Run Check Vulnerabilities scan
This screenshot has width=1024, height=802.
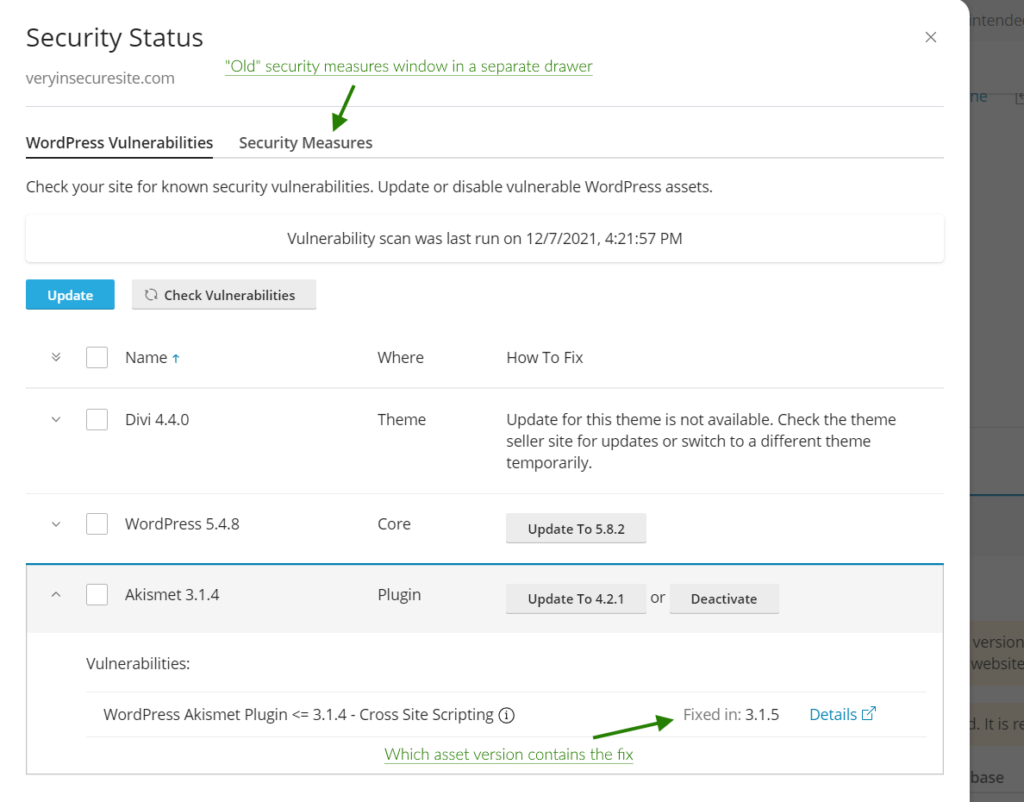click(224, 295)
